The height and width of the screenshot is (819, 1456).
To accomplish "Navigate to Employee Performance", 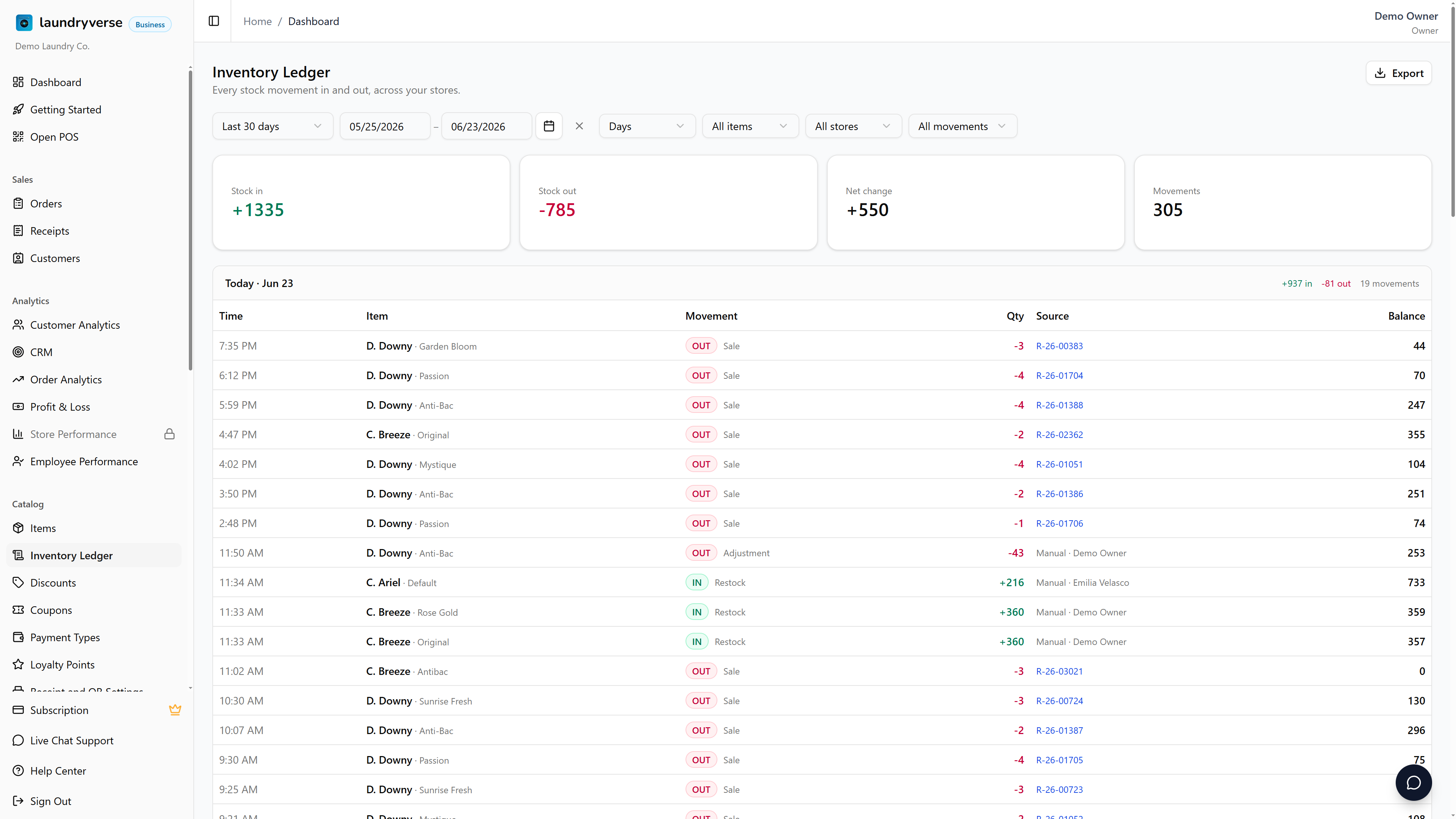I will pos(94,461).
